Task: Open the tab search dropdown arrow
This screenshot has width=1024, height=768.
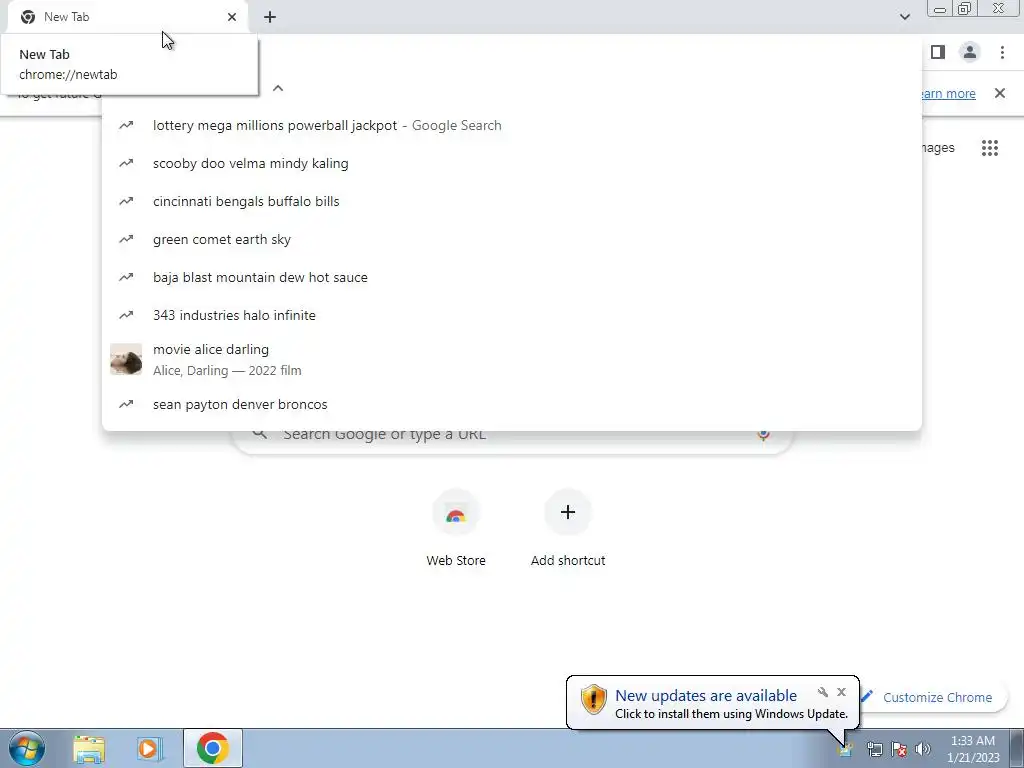Action: tap(904, 17)
